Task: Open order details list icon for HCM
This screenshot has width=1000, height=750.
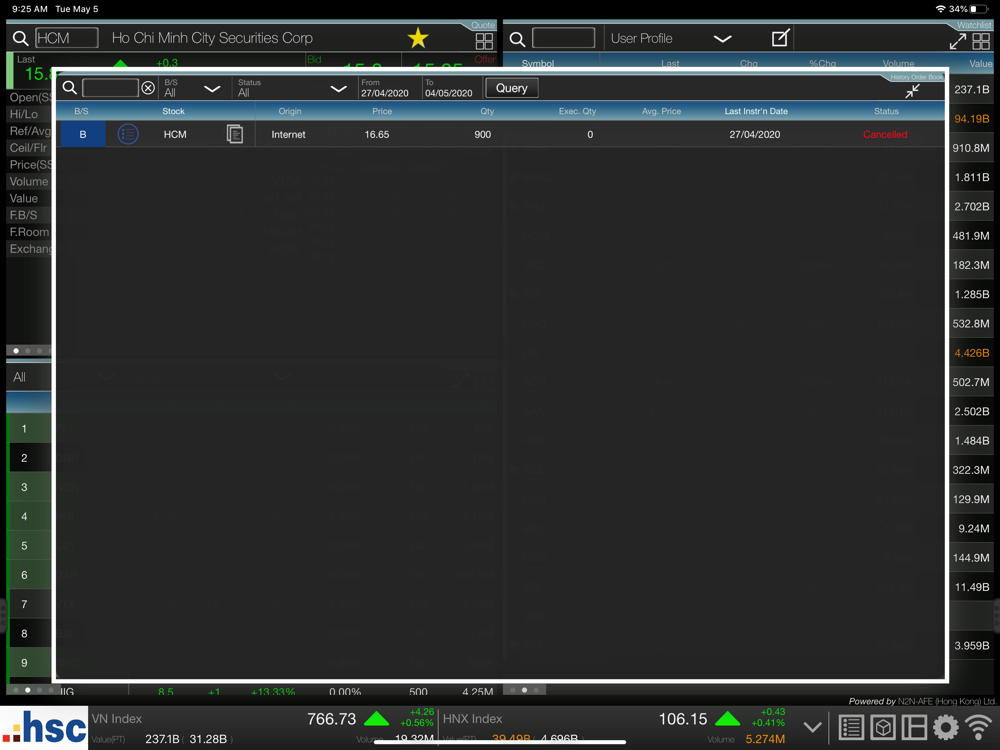Action: click(128, 135)
